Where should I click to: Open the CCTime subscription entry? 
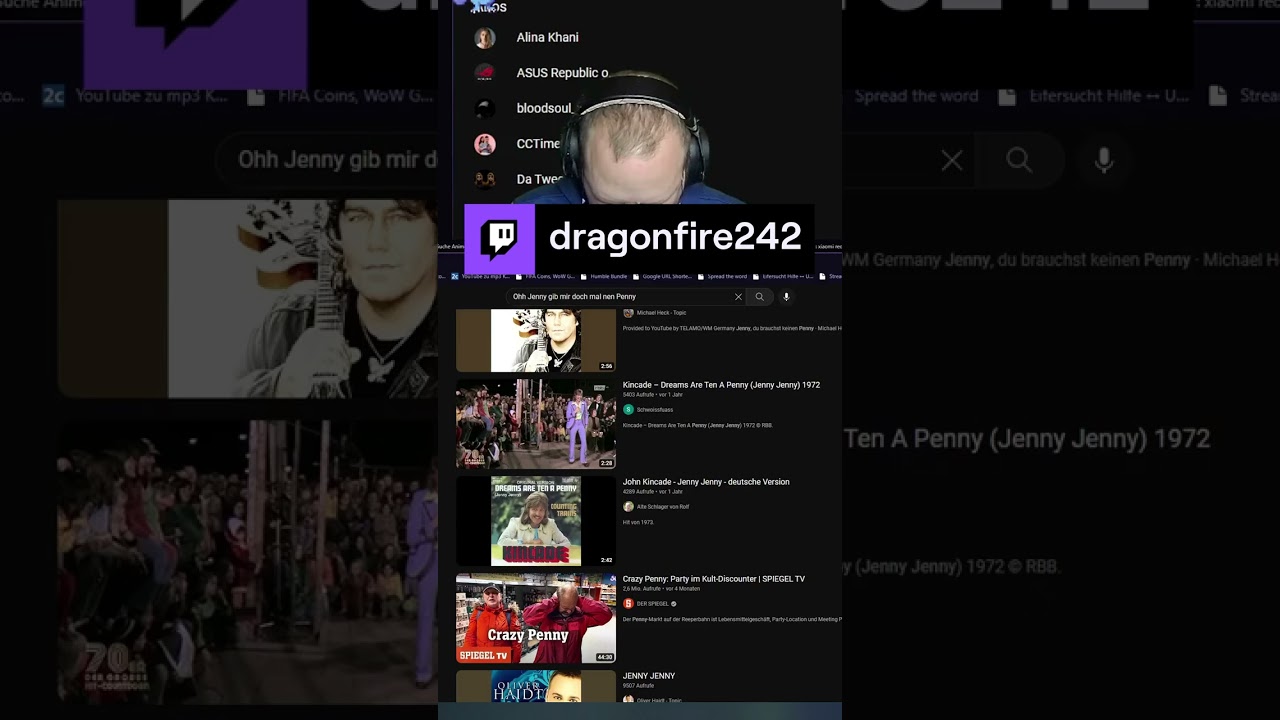click(x=538, y=144)
